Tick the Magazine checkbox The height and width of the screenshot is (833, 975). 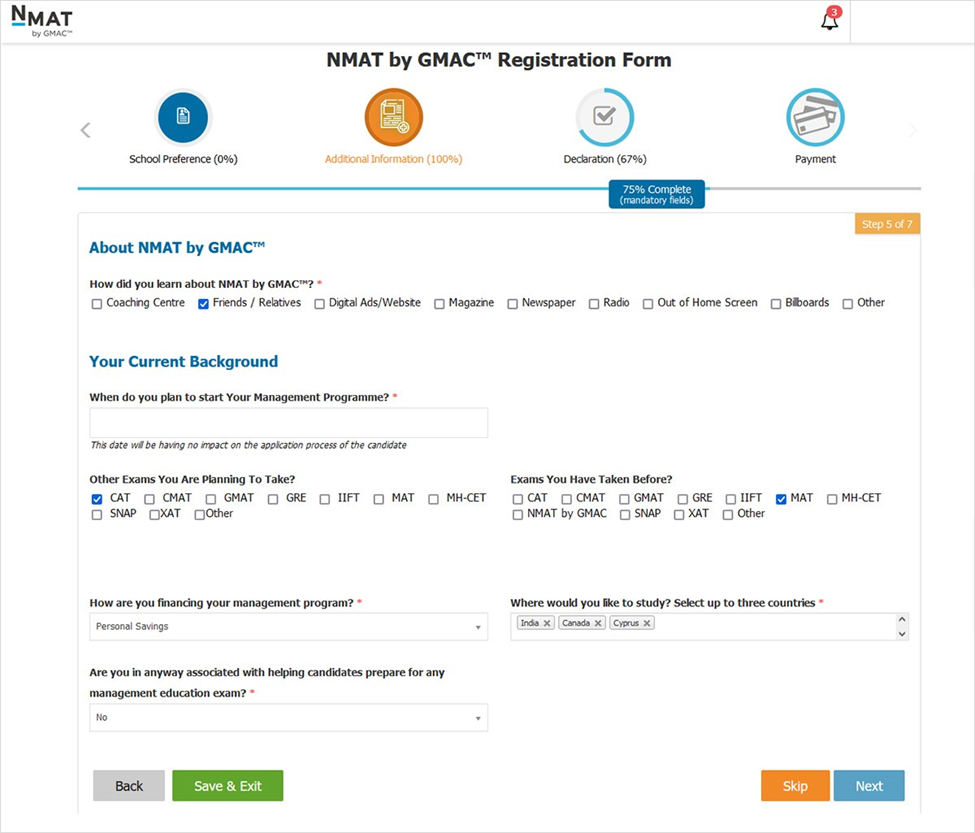[x=439, y=304]
